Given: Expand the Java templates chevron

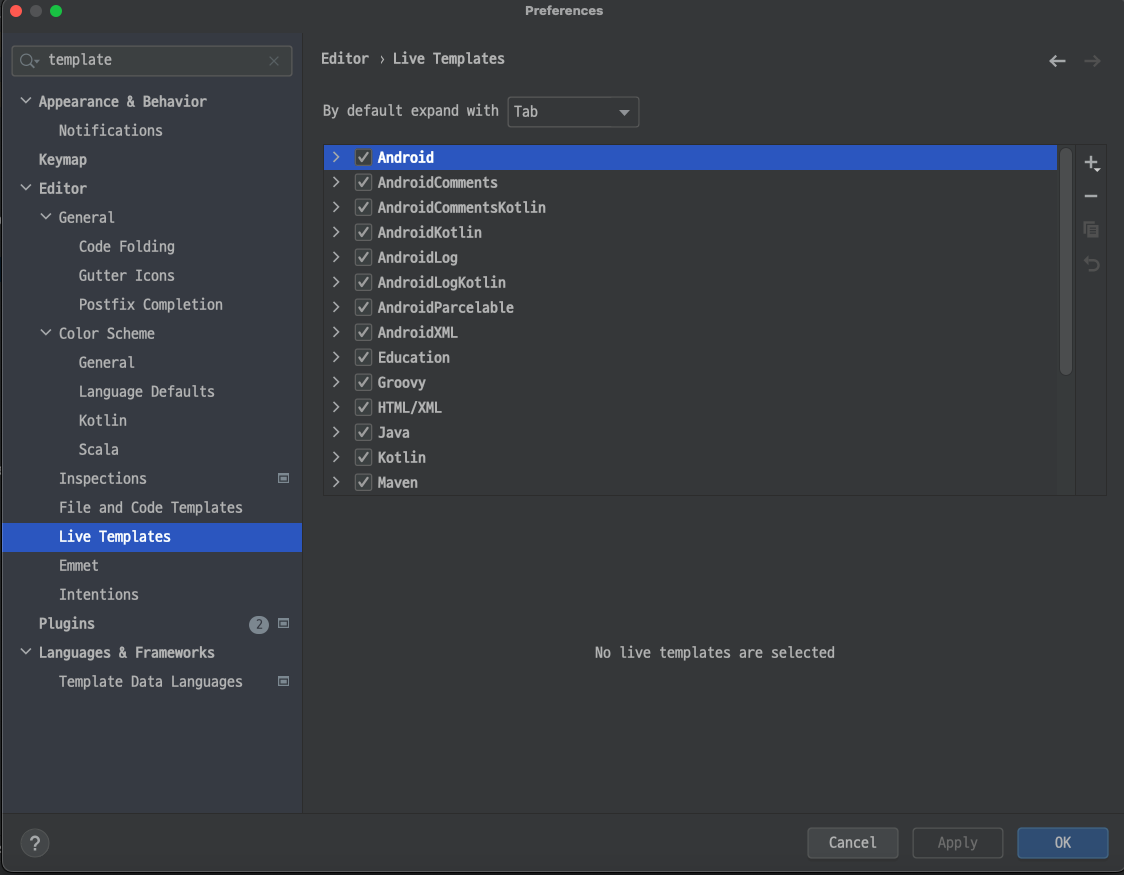Looking at the screenshot, I should pos(335,432).
